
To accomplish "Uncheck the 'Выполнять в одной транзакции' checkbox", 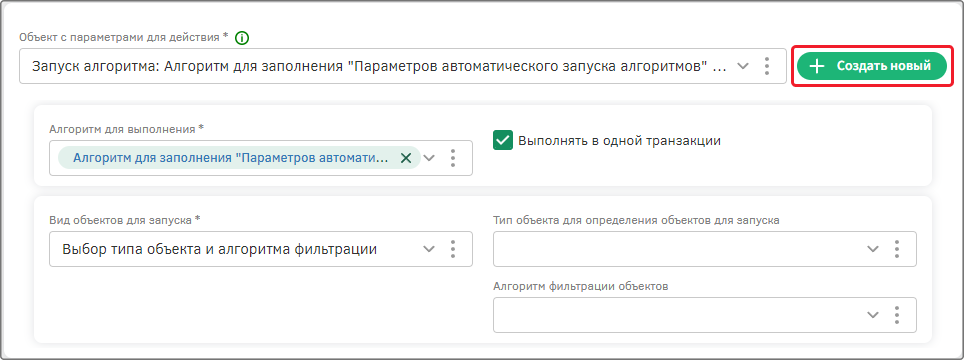I will pyautogui.click(x=503, y=140).
